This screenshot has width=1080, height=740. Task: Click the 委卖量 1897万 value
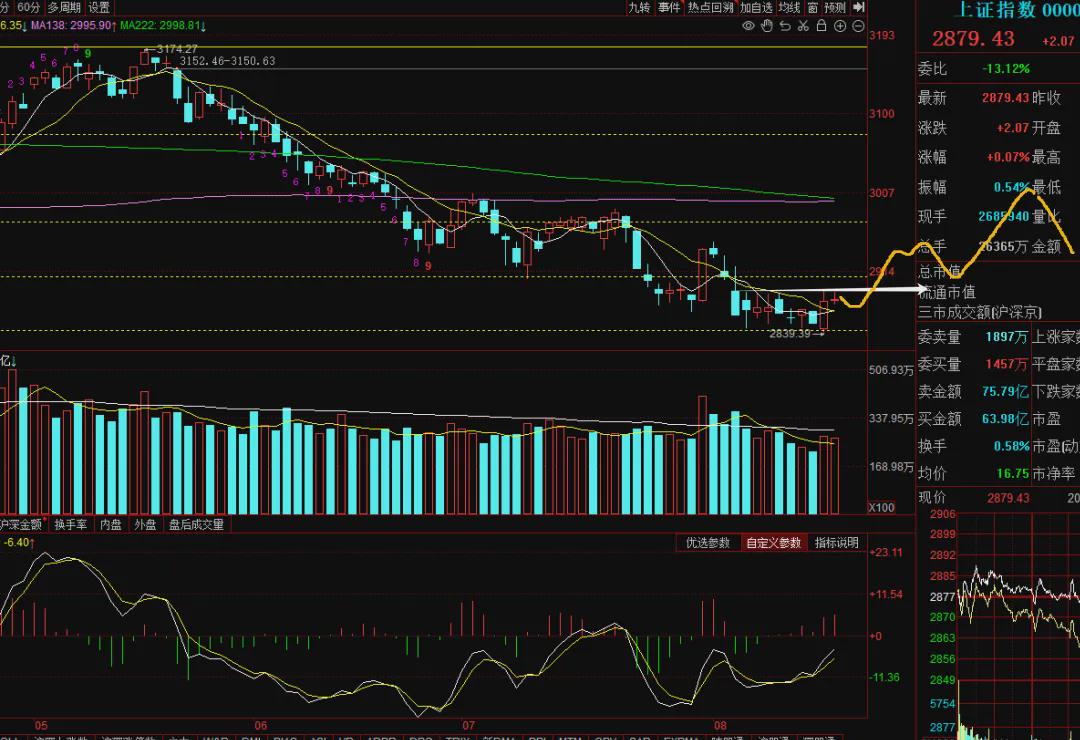click(1006, 337)
